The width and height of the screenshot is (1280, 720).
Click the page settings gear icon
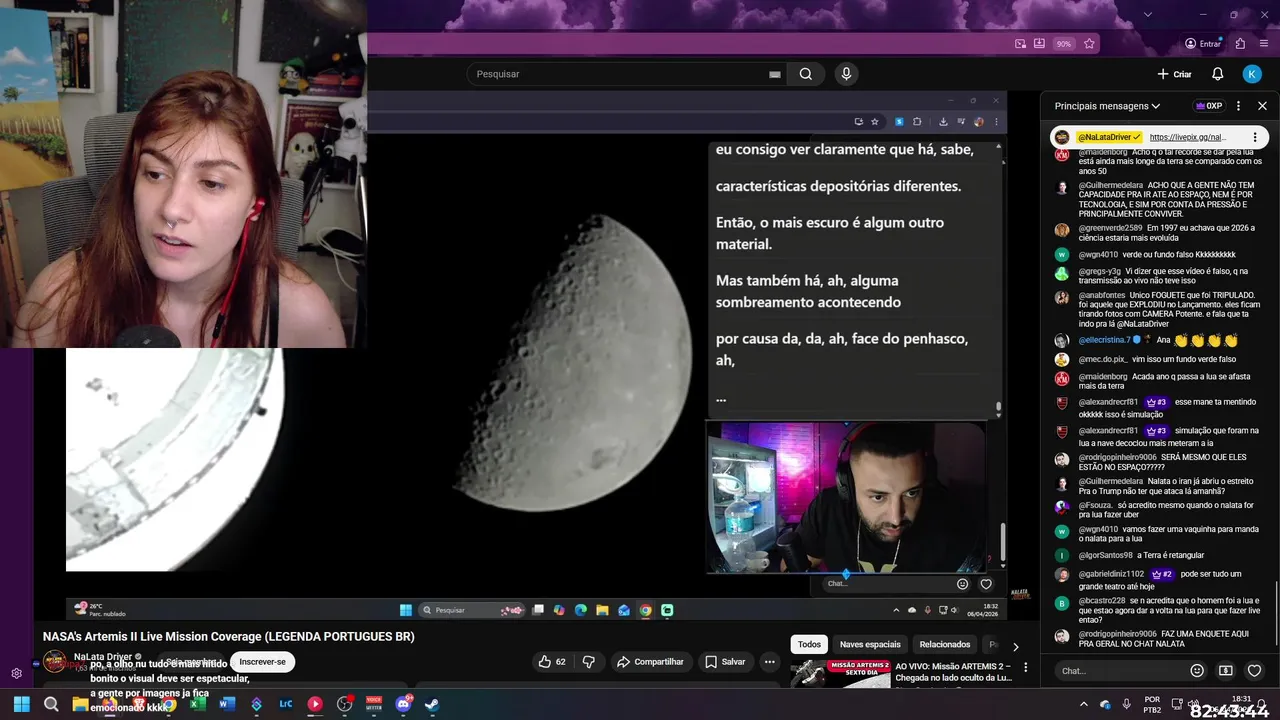(x=16, y=673)
